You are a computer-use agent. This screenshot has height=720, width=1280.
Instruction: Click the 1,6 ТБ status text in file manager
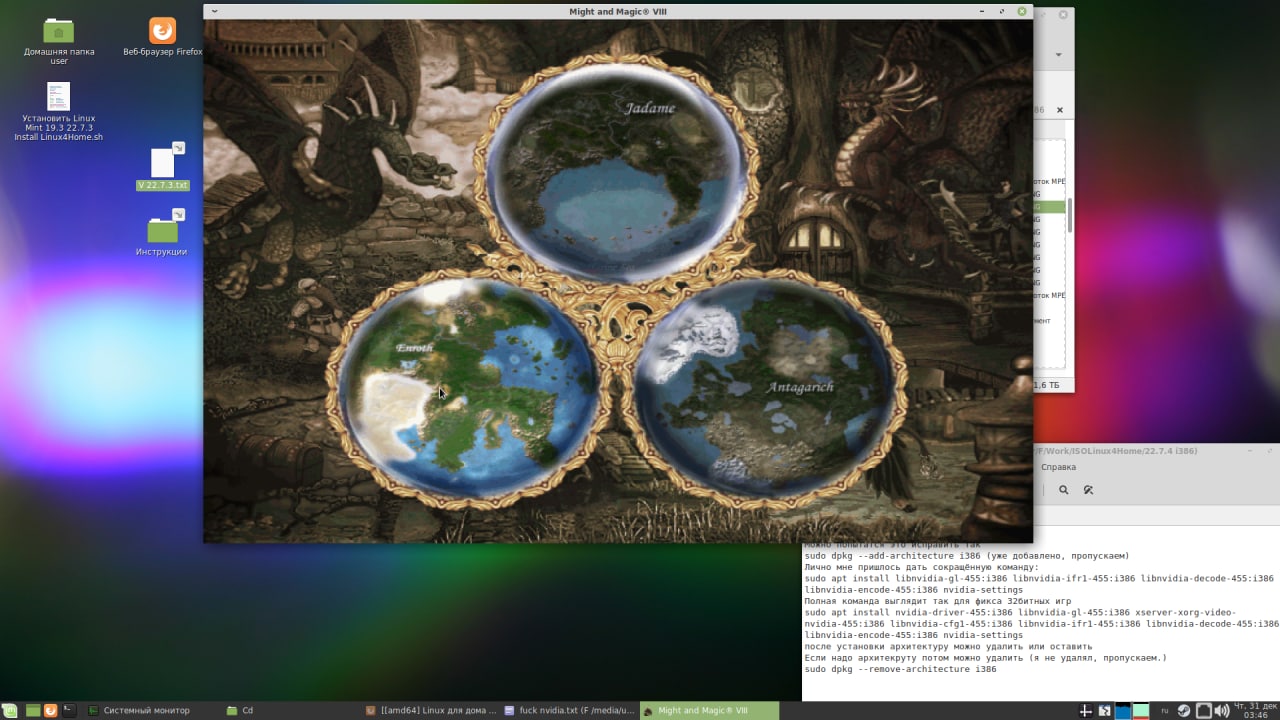tap(1045, 385)
